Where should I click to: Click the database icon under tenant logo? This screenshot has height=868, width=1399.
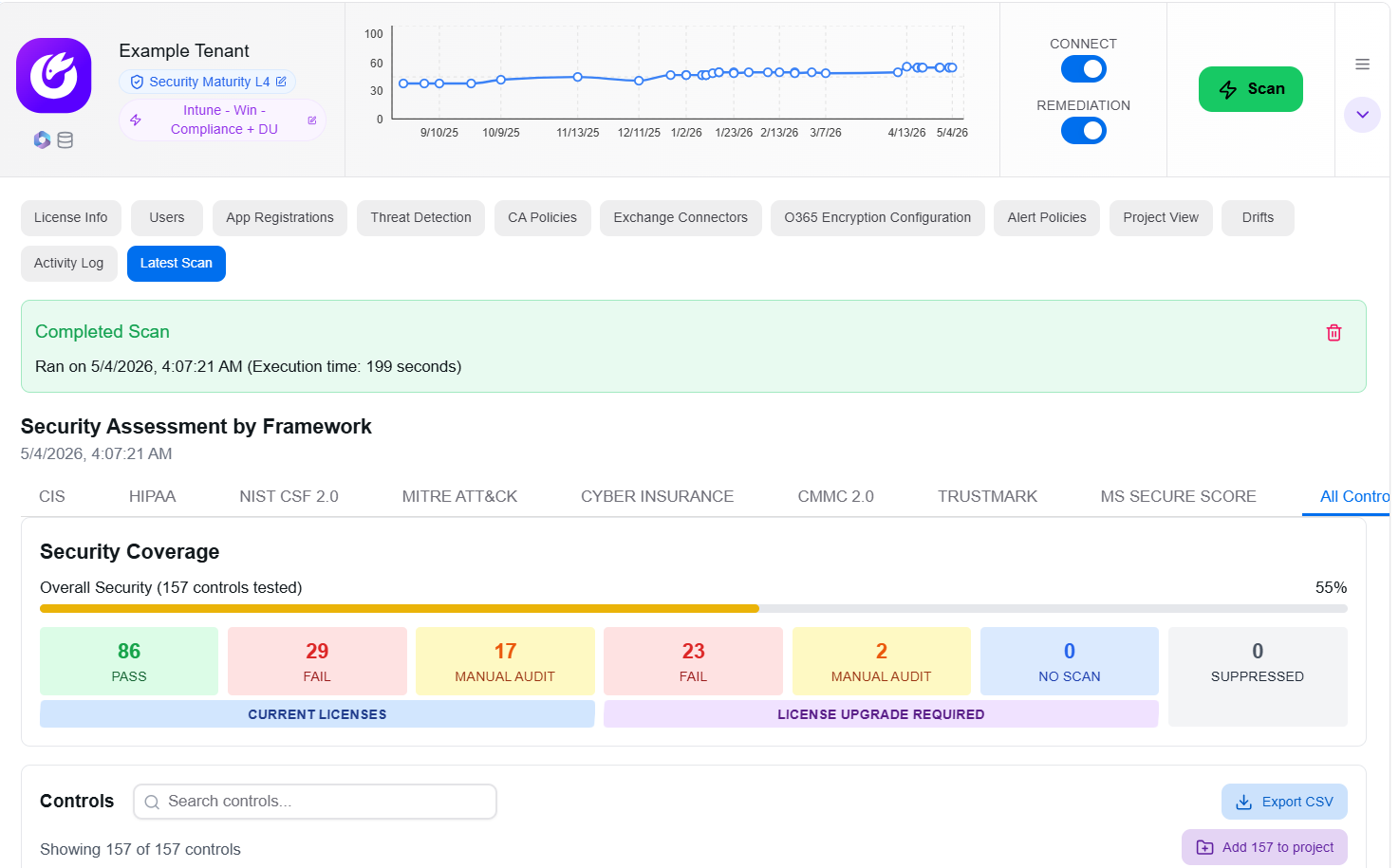(x=65, y=140)
